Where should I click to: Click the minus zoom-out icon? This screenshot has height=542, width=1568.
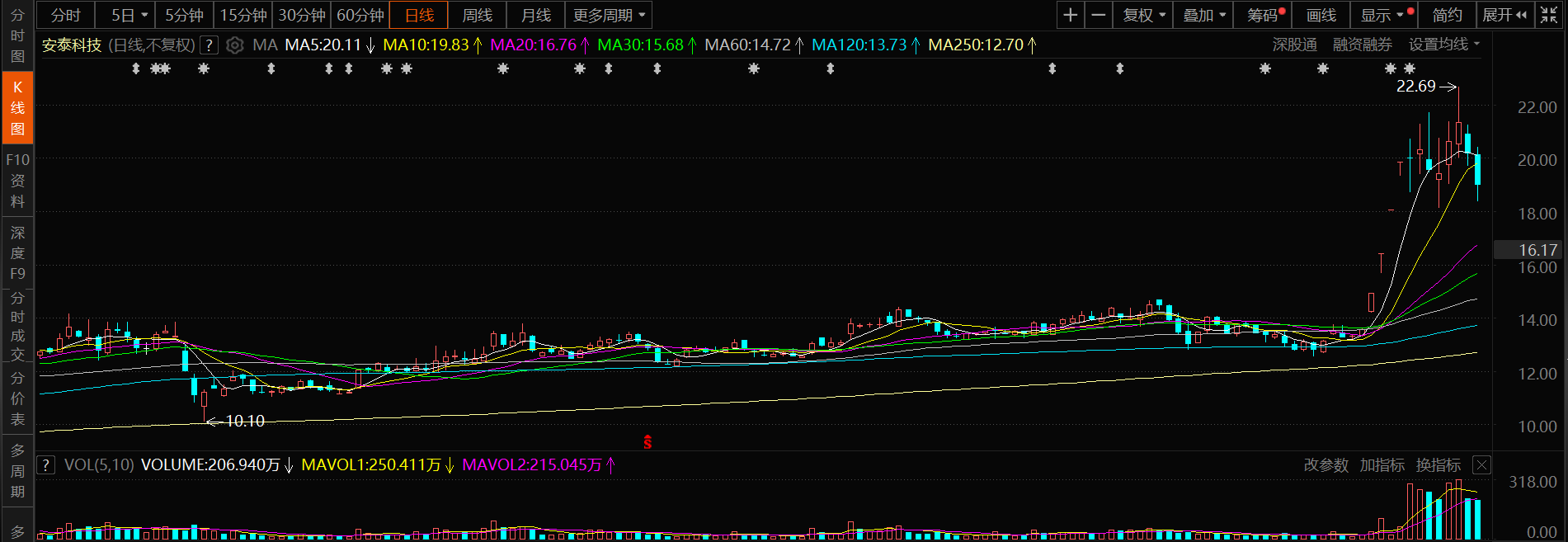pyautogui.click(x=1099, y=15)
